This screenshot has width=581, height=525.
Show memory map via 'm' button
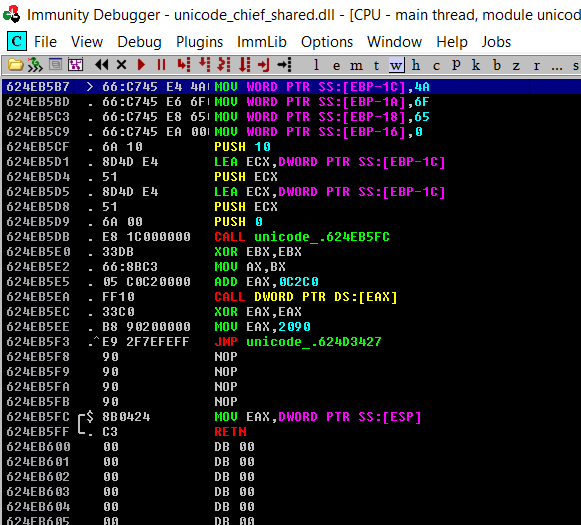click(356, 65)
